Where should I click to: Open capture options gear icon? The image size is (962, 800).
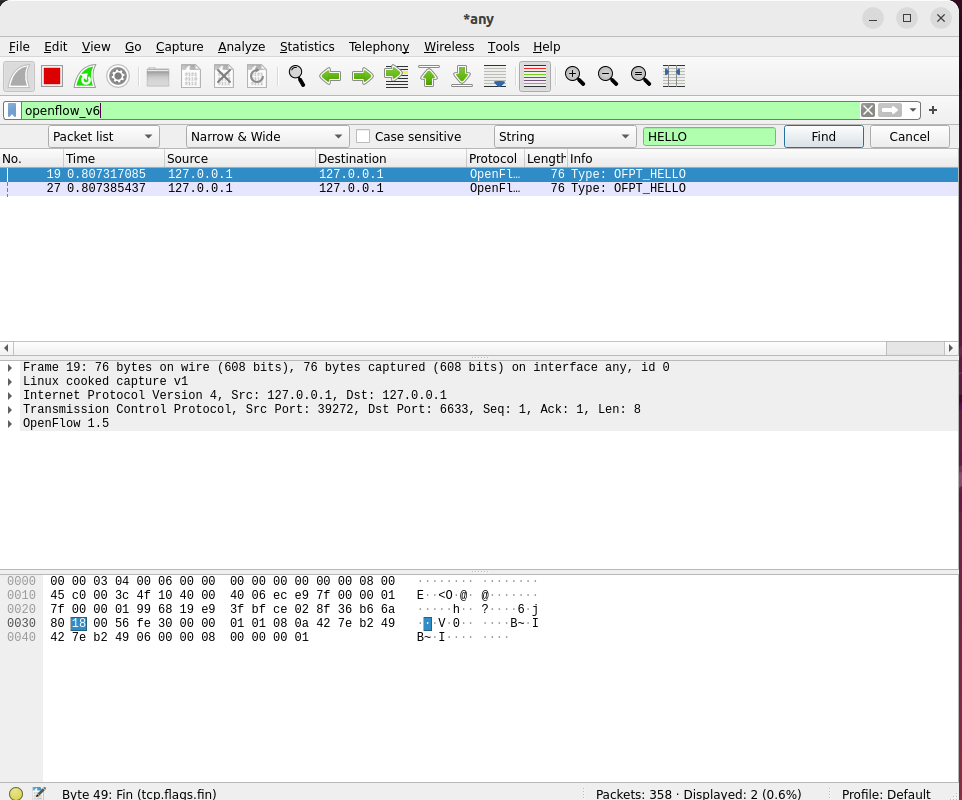coord(118,76)
